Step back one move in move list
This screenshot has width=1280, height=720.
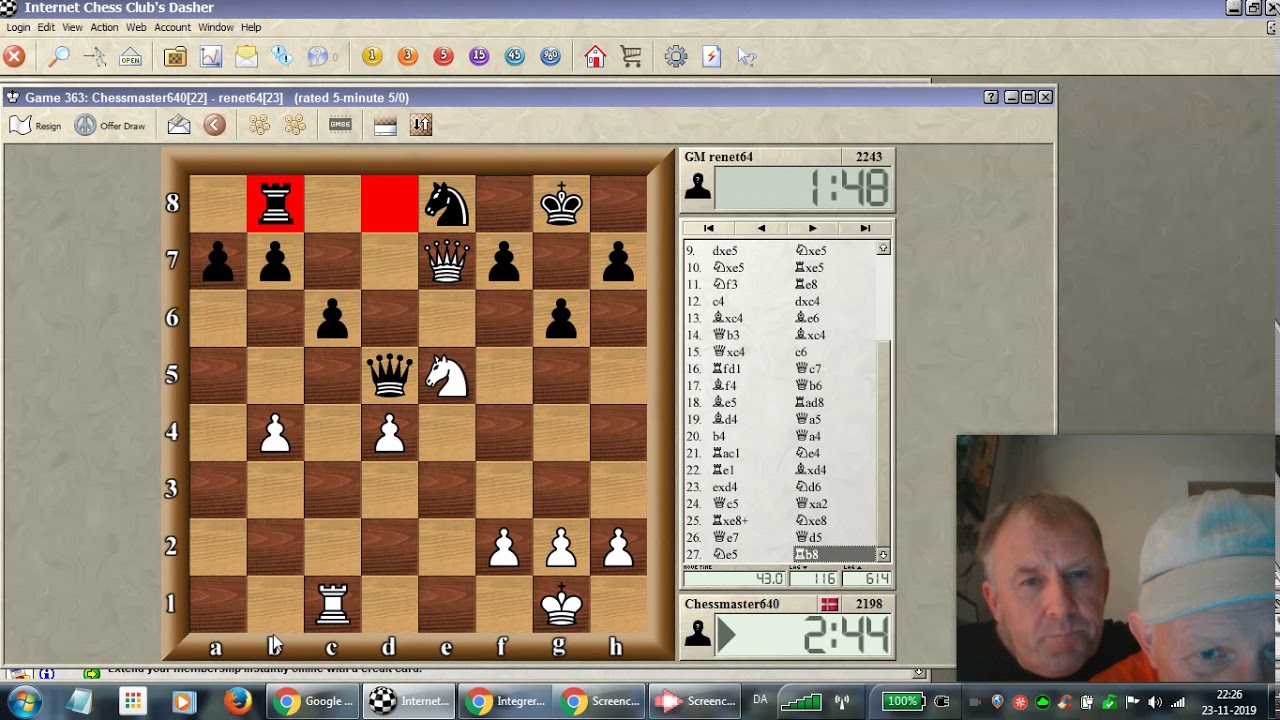point(761,228)
